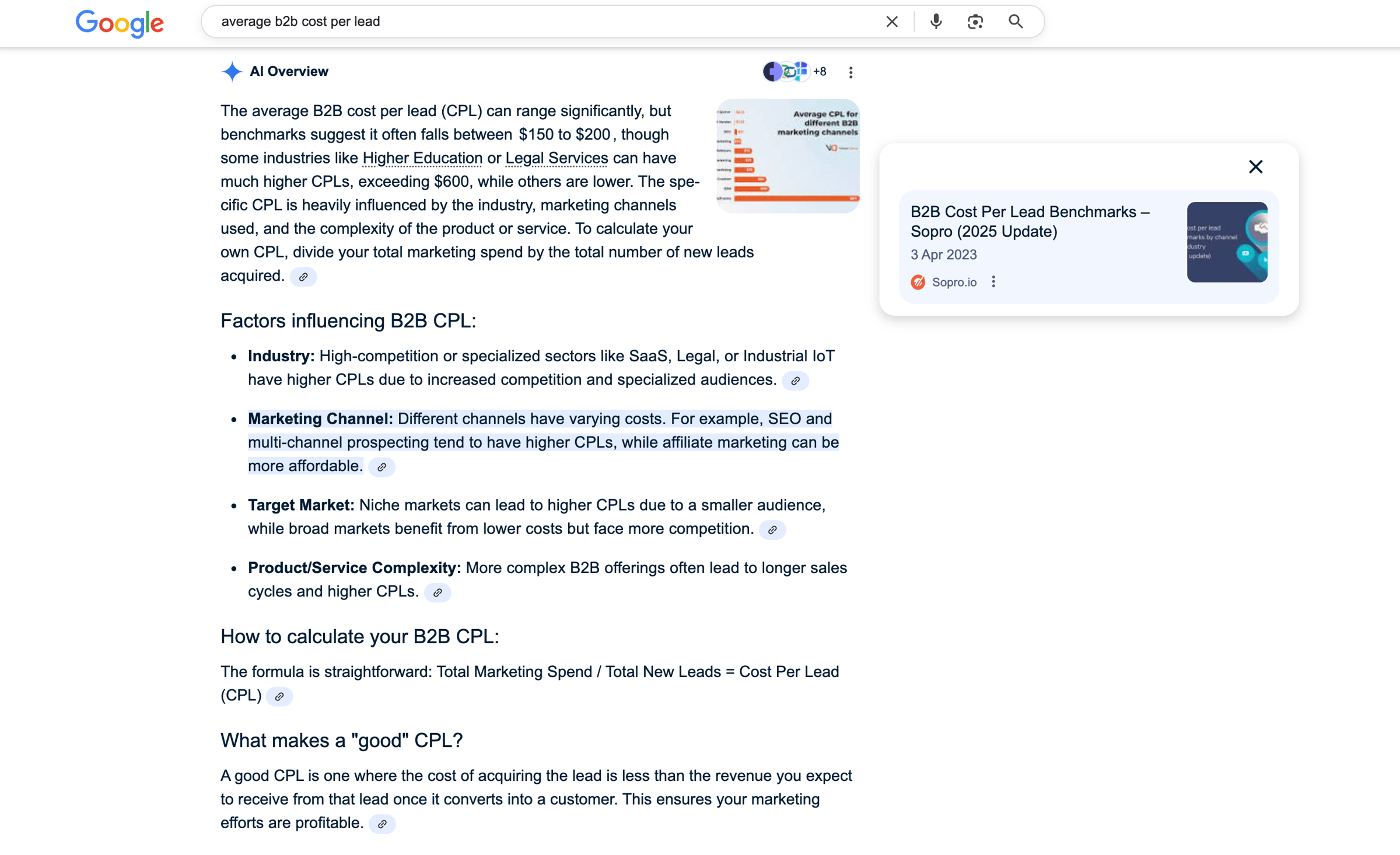The image size is (1400, 855).
Task: Open Sopro.io result options menu
Action: tap(993, 282)
